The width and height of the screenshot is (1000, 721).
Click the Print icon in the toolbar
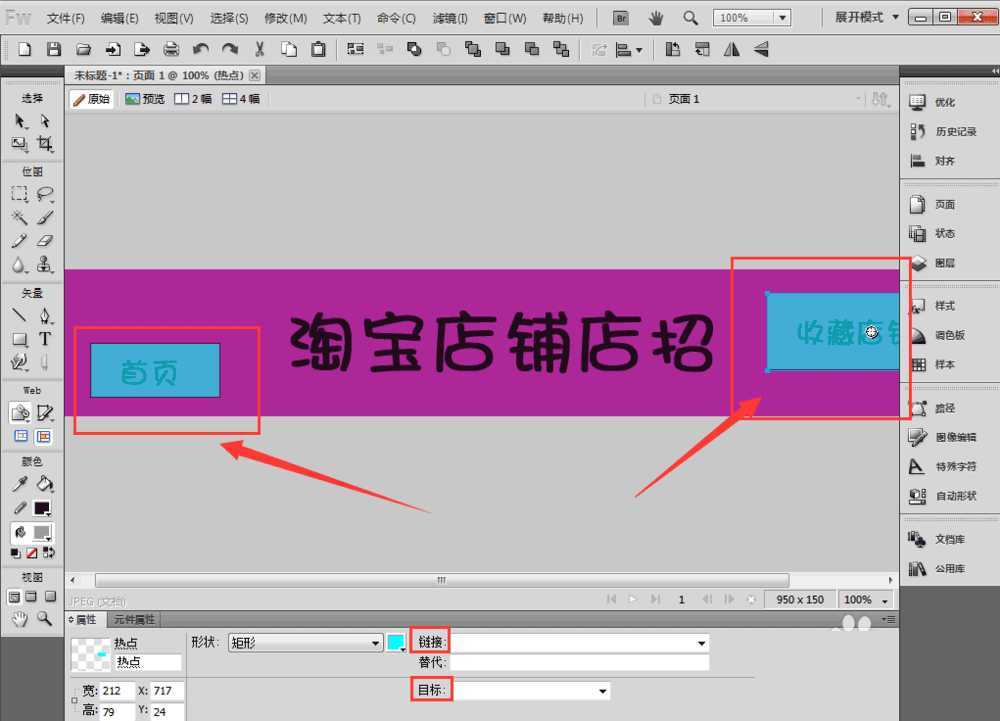tap(171, 49)
